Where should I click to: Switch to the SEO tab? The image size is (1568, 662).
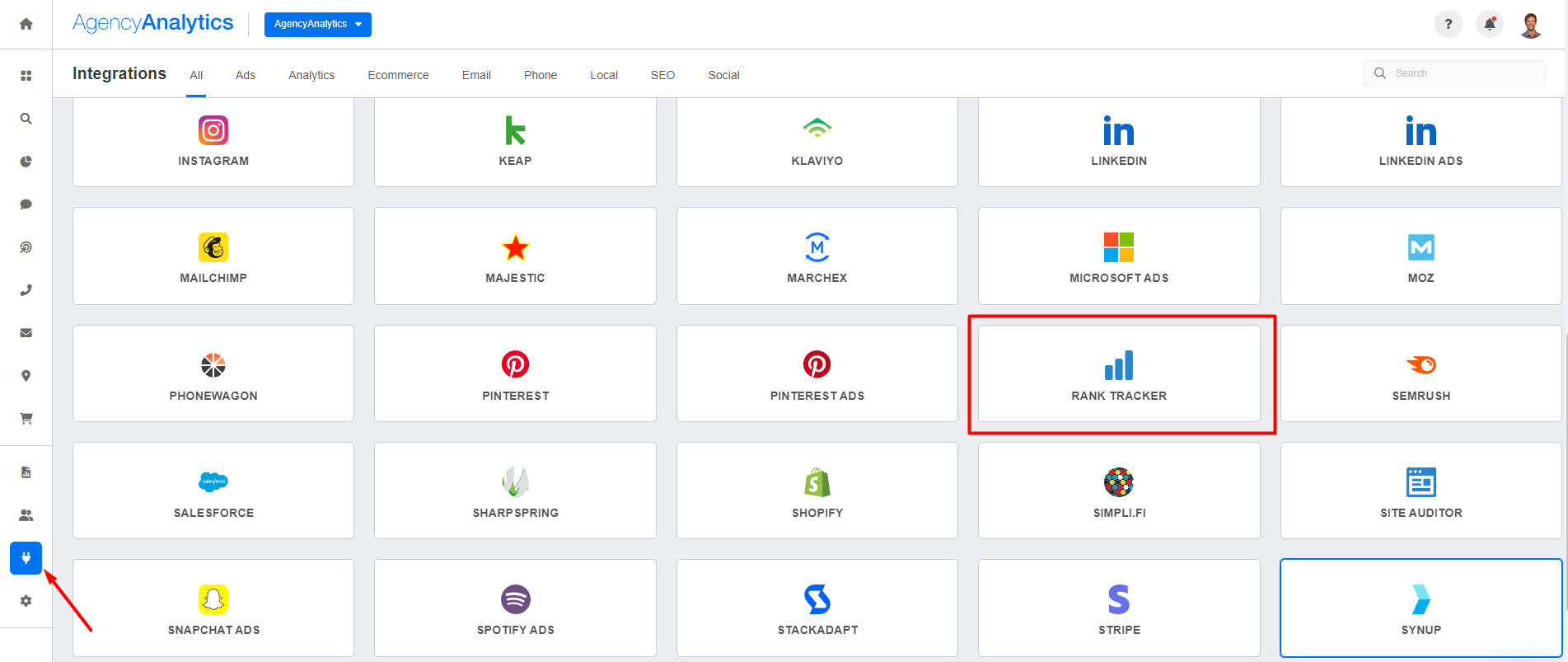(662, 75)
